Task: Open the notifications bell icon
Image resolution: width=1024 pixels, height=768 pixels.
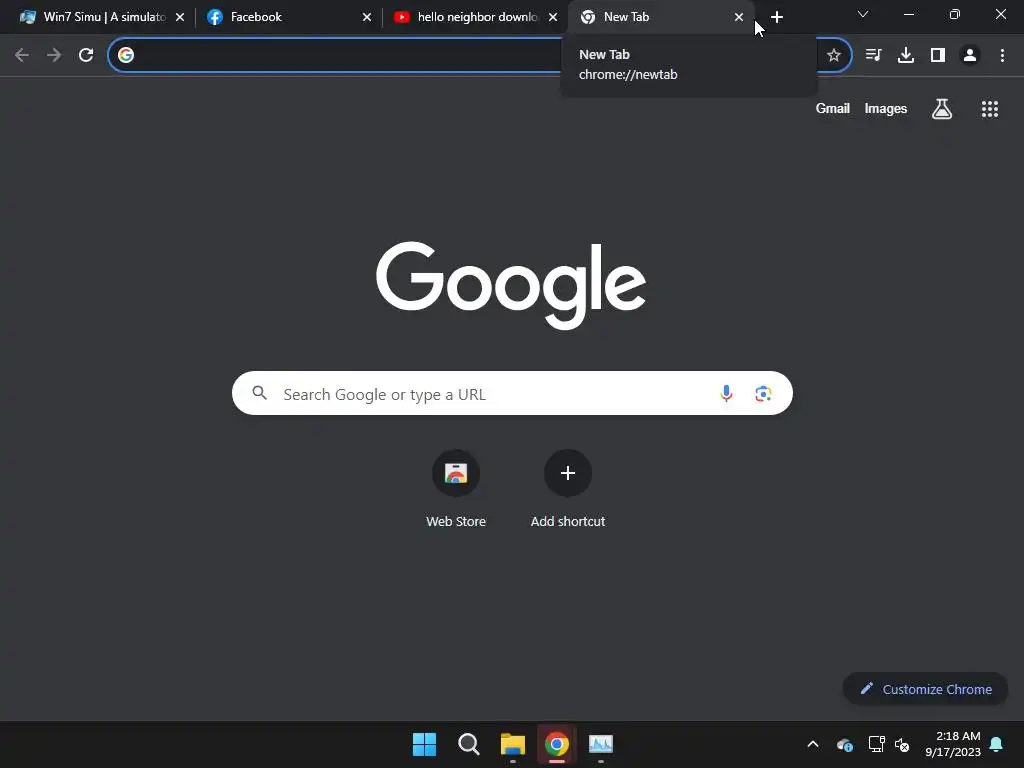Action: [x=997, y=744]
